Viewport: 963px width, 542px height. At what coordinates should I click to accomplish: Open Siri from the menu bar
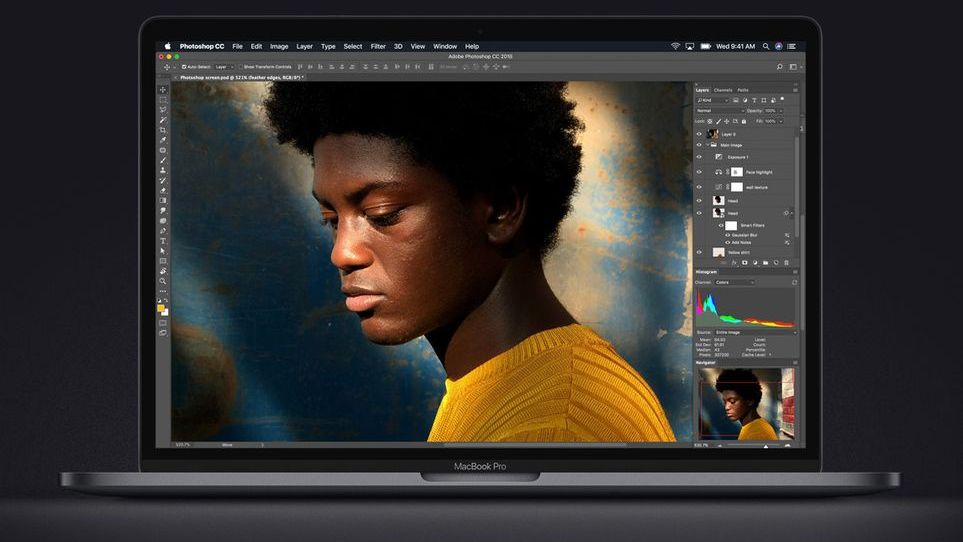click(779, 46)
